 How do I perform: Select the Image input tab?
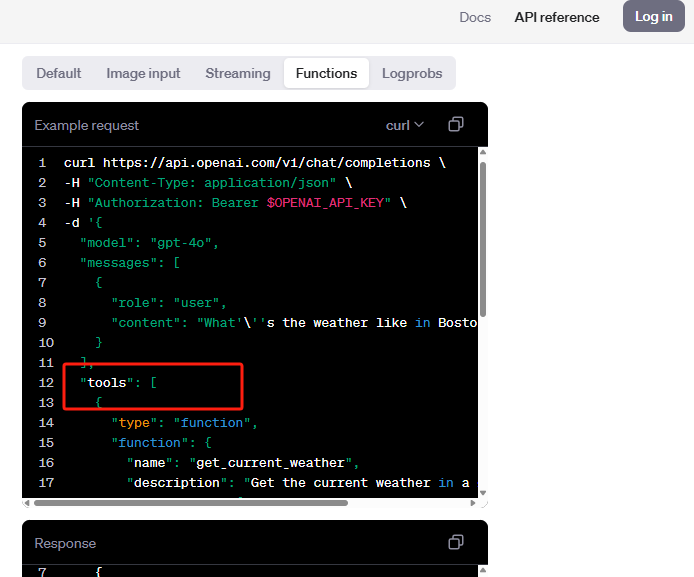pyautogui.click(x=143, y=73)
